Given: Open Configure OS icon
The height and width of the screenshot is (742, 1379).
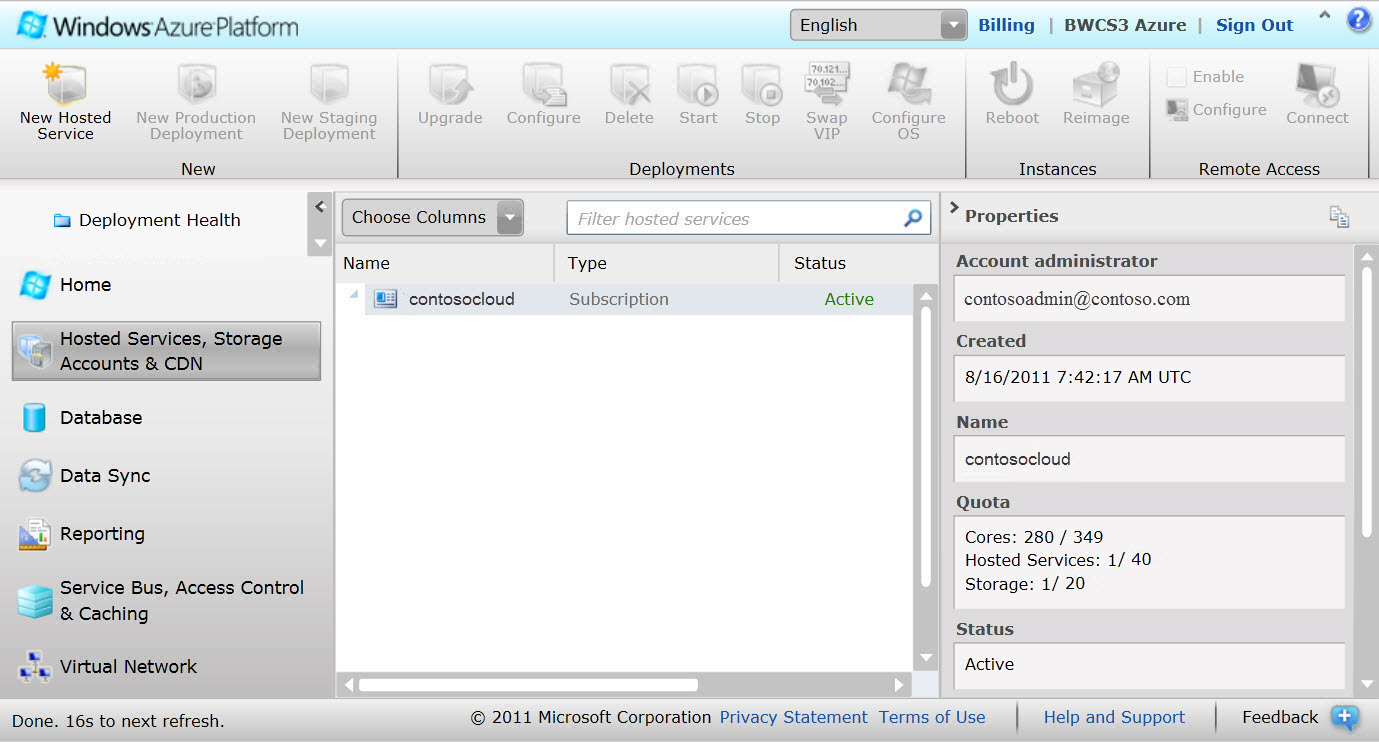Looking at the screenshot, I should [908, 85].
